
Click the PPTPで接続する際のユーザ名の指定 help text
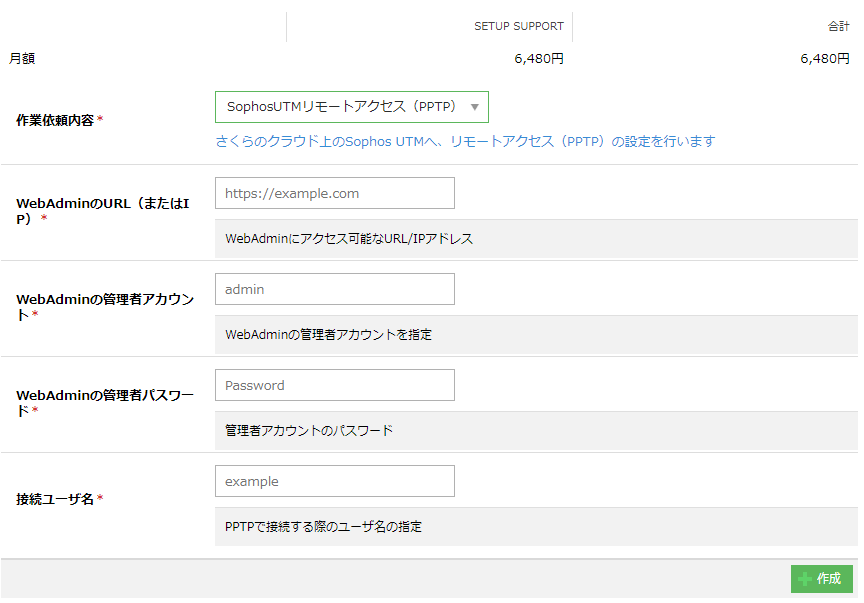[x=323, y=526]
